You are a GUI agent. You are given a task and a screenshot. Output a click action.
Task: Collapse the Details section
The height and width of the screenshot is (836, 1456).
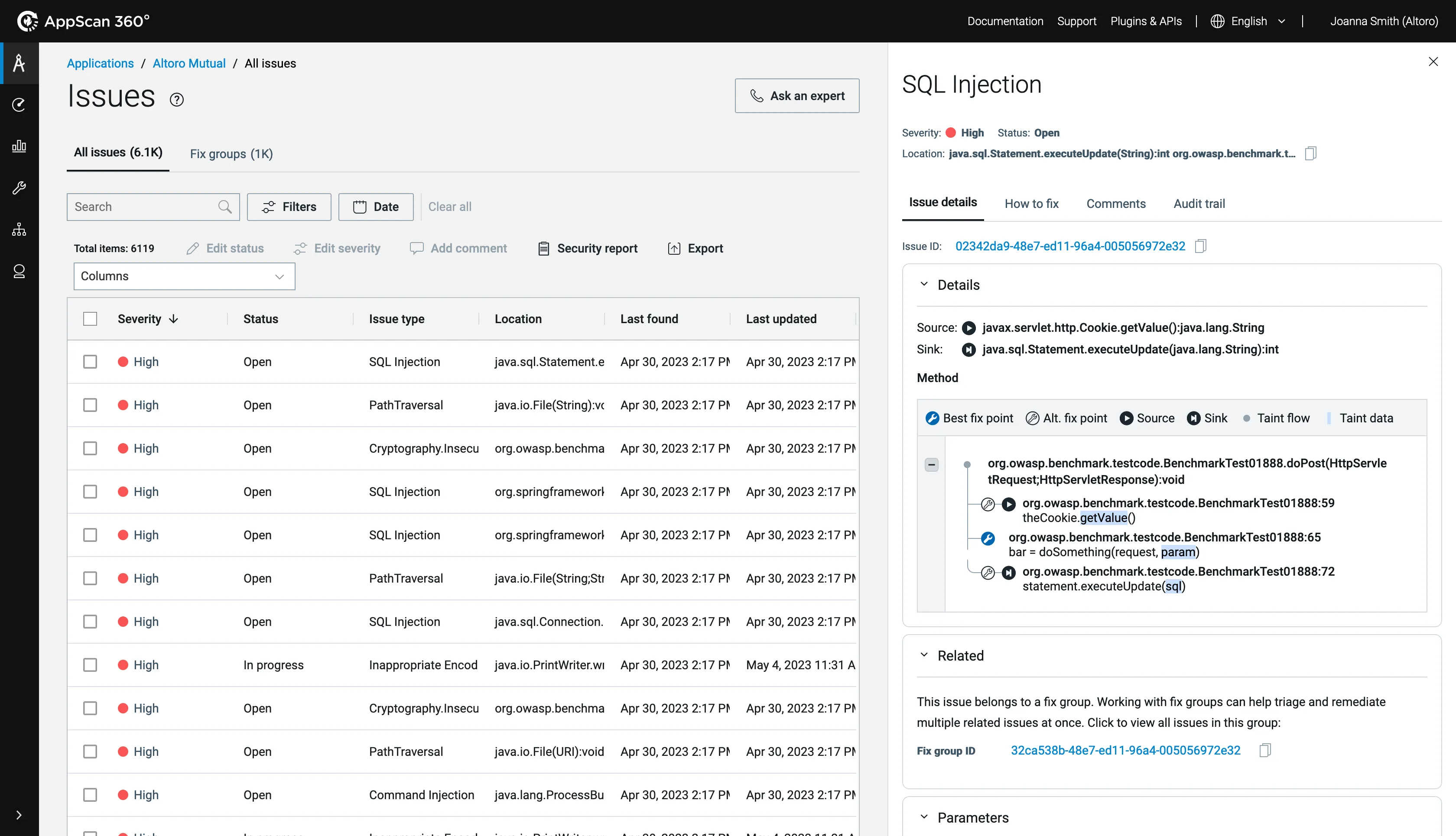click(923, 285)
